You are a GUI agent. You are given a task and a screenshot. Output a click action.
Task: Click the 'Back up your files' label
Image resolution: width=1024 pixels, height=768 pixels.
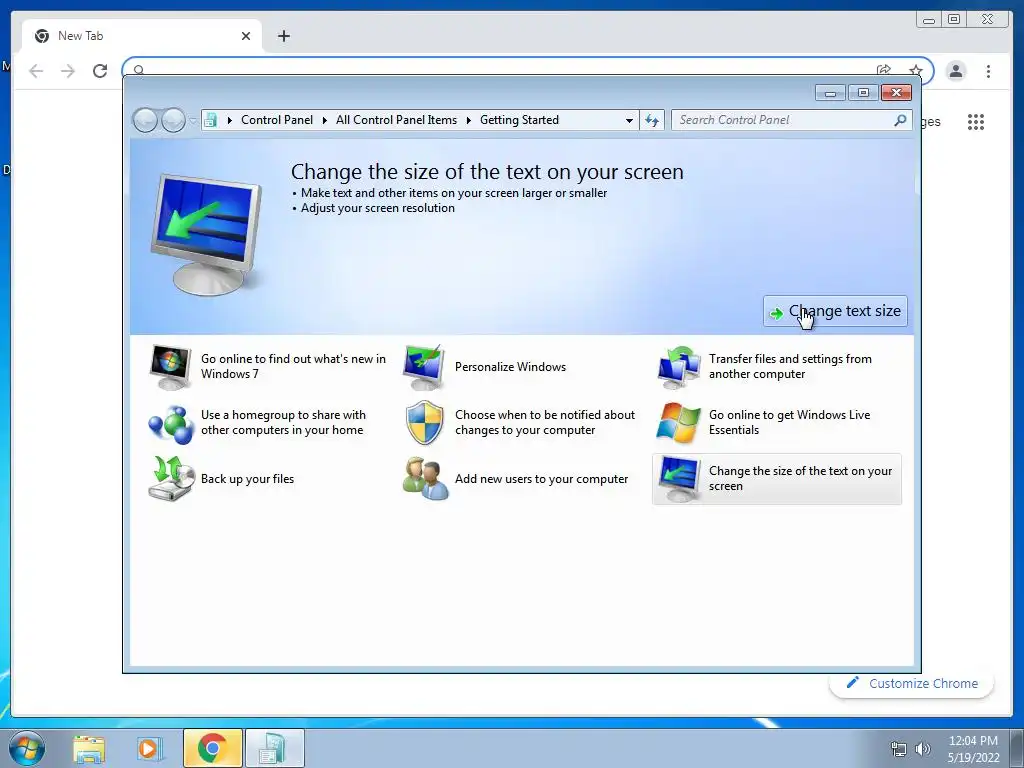coord(248,479)
